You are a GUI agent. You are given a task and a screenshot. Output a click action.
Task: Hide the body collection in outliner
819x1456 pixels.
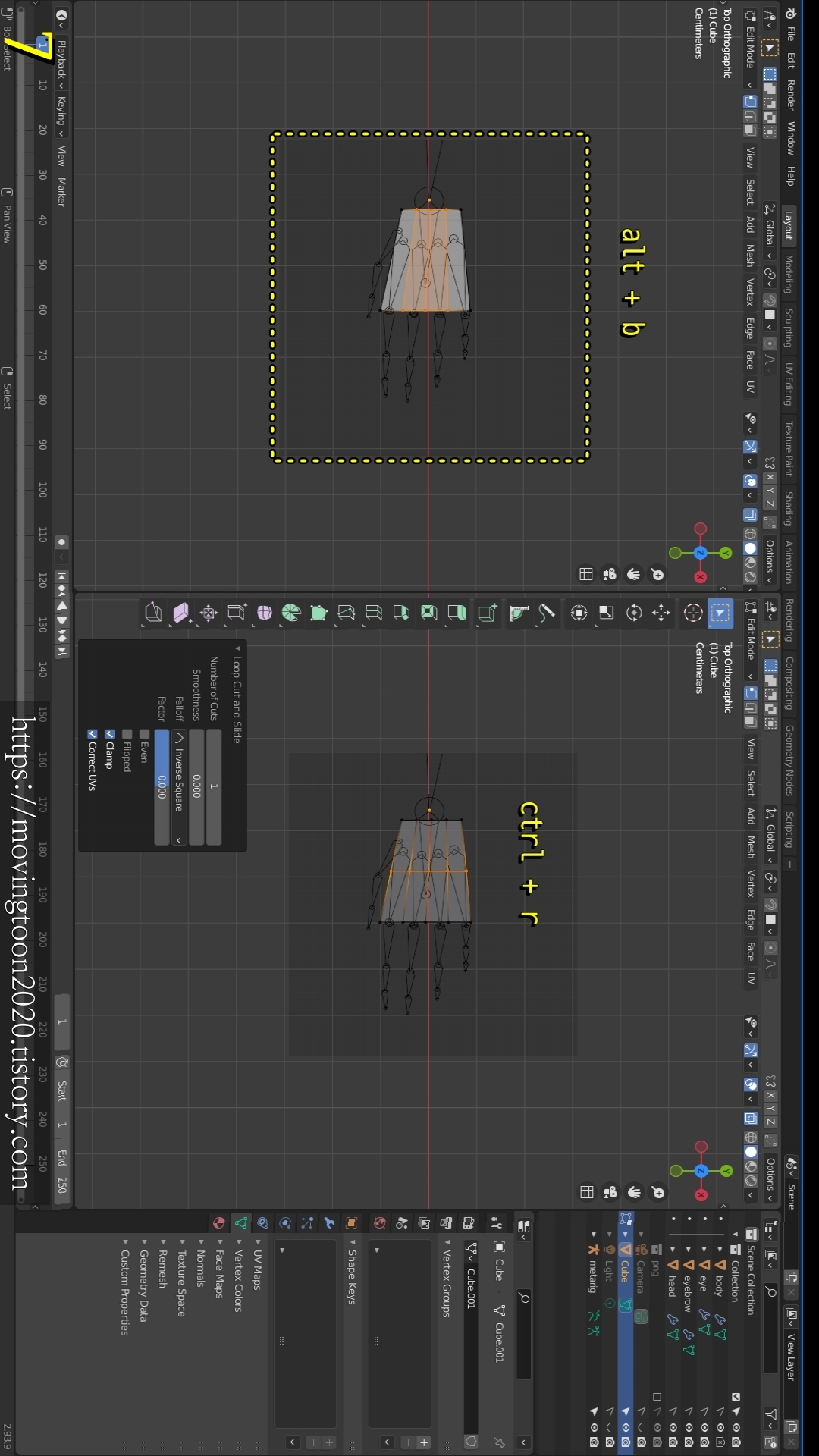(x=720, y=1427)
